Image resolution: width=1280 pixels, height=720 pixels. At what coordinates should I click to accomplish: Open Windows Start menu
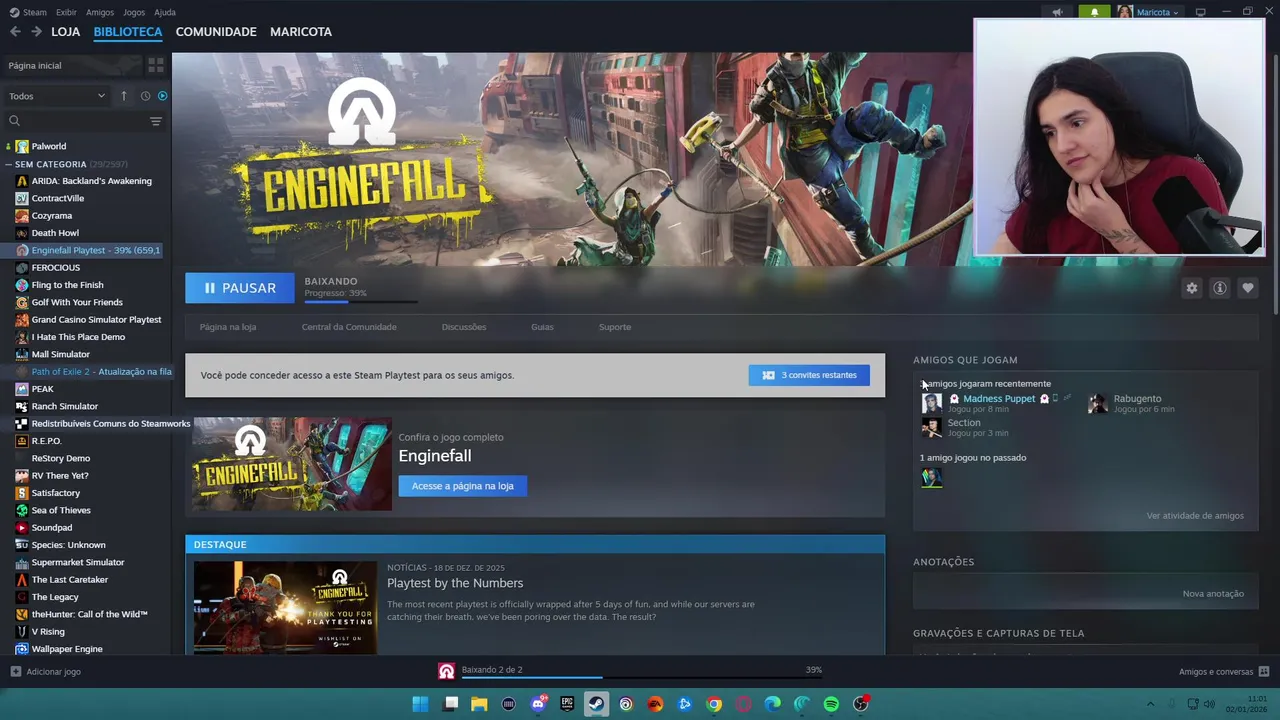point(421,704)
